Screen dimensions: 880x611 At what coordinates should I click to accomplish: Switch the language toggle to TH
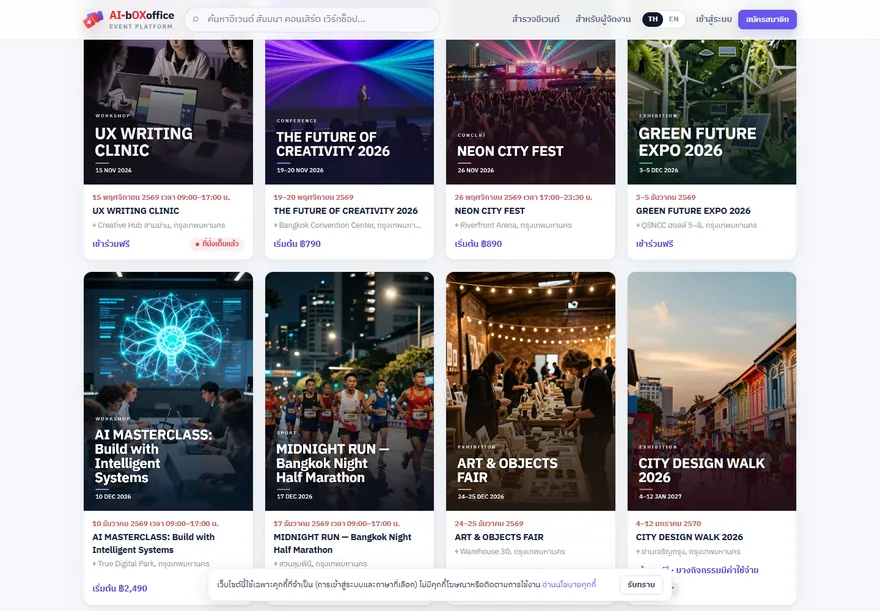pos(653,19)
